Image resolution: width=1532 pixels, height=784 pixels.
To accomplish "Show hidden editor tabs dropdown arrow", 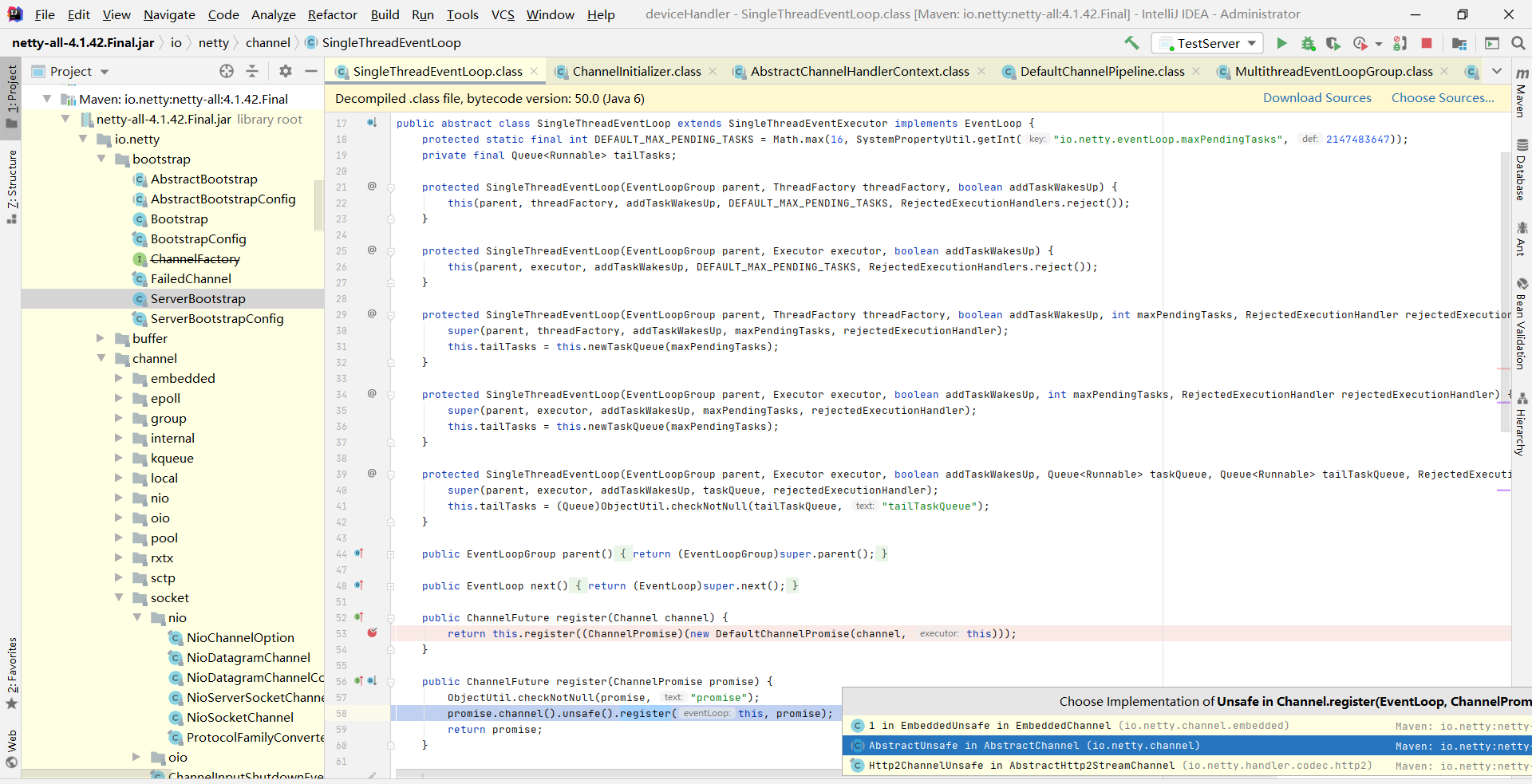I will pos(1497,71).
